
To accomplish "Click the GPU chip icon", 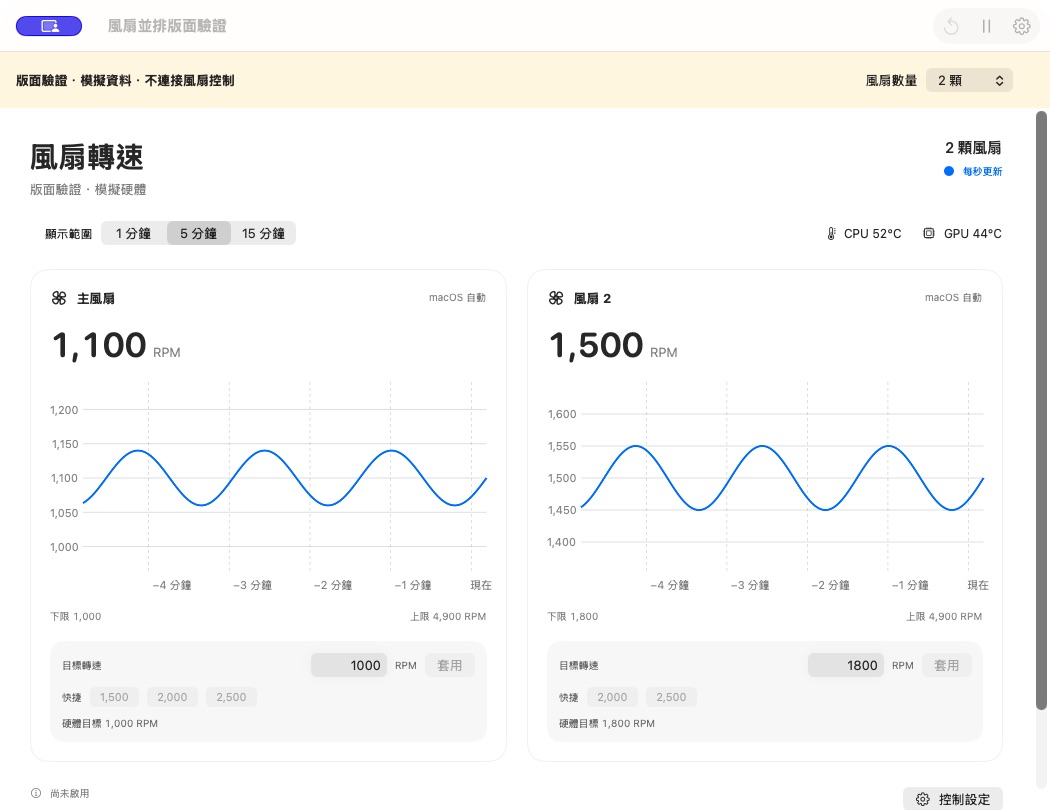I will 929,233.
